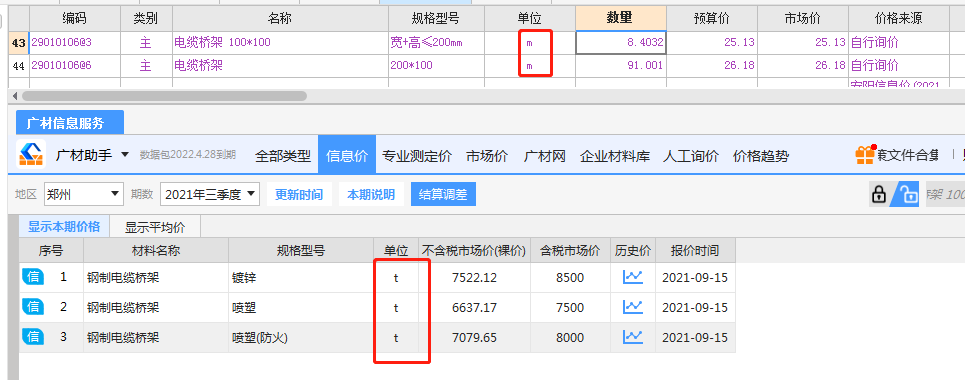Switch to 全部类型 tab
The image size is (965, 380).
[283, 156]
